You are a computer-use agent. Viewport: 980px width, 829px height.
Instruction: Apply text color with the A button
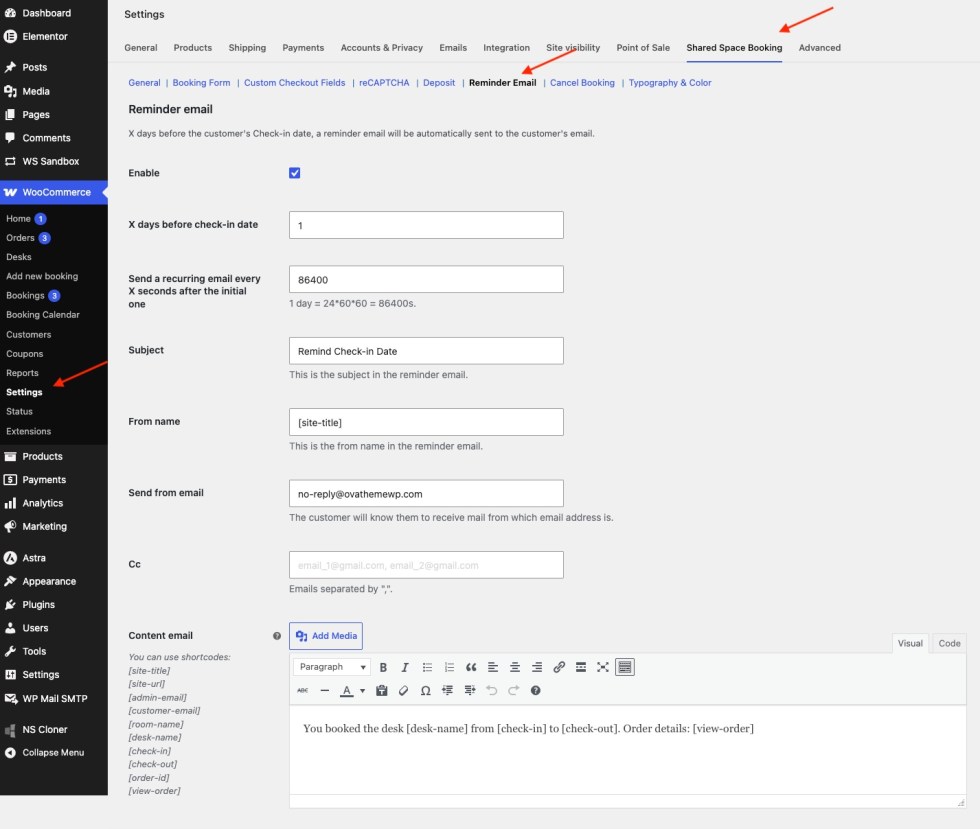[x=346, y=690]
